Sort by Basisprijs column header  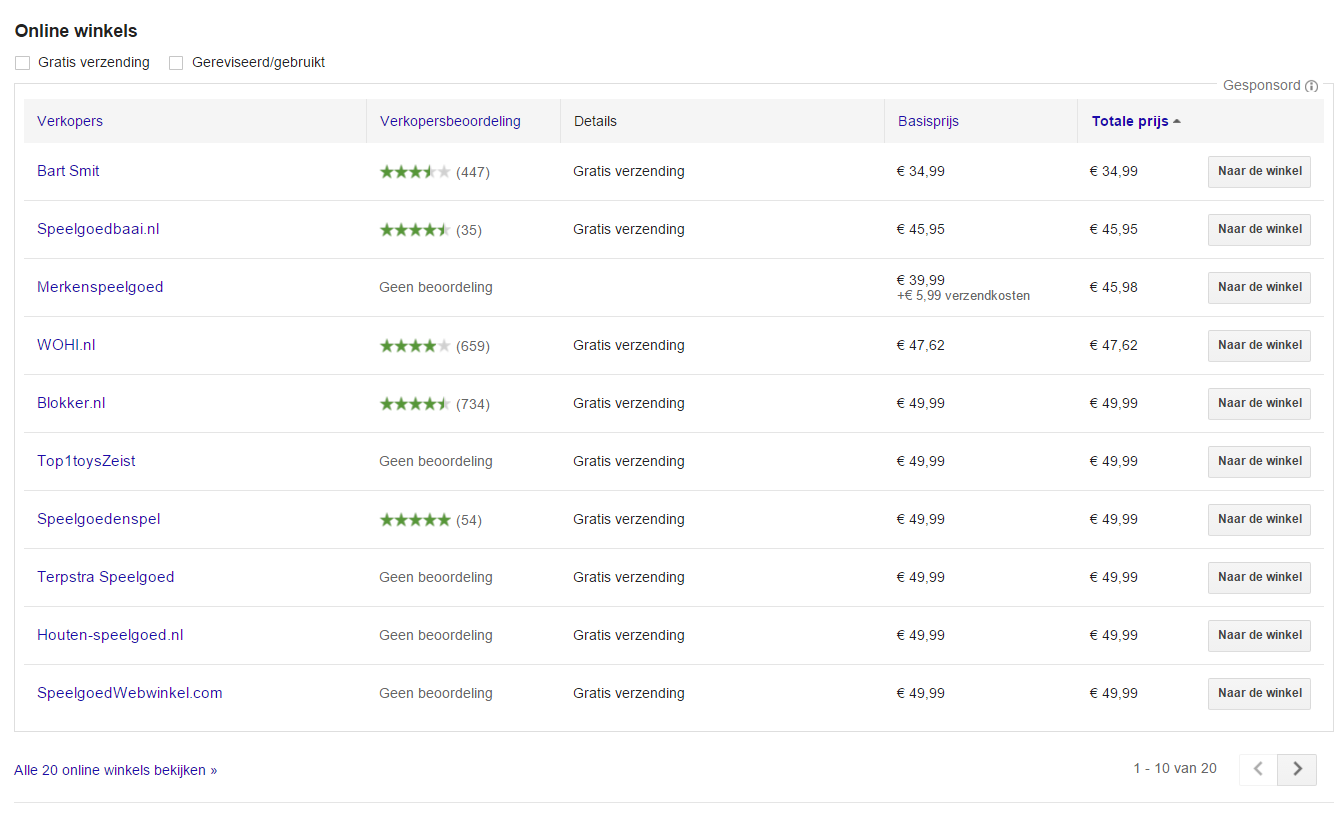click(x=928, y=121)
